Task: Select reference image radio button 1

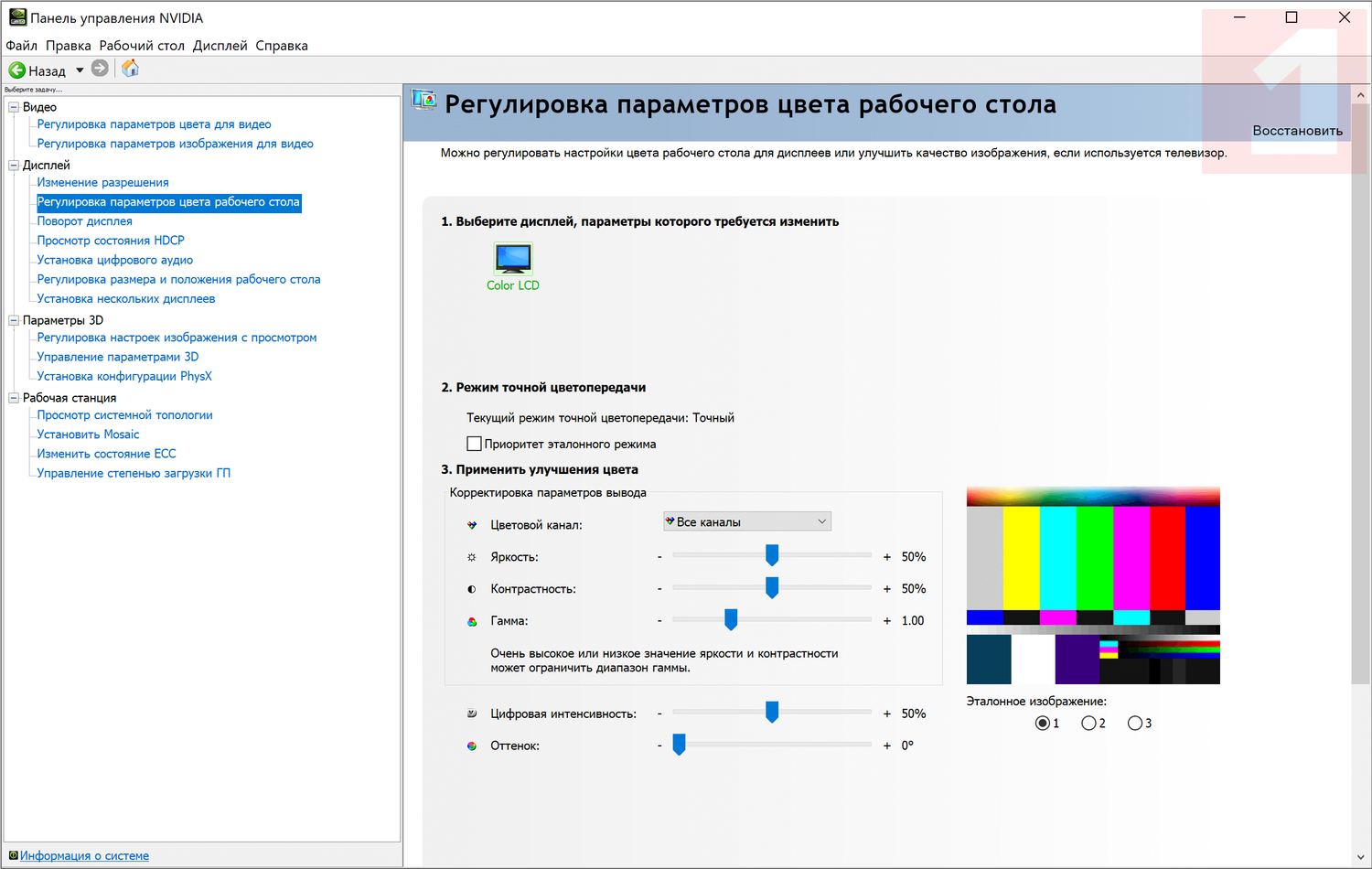Action: [1043, 724]
